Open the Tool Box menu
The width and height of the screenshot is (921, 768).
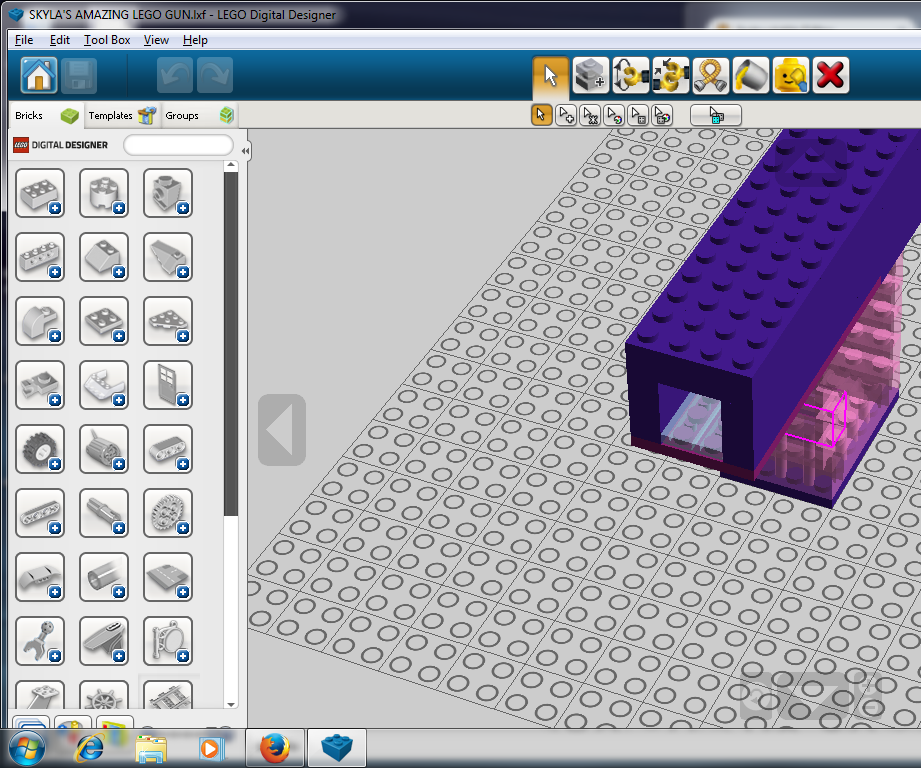pyautogui.click(x=107, y=40)
